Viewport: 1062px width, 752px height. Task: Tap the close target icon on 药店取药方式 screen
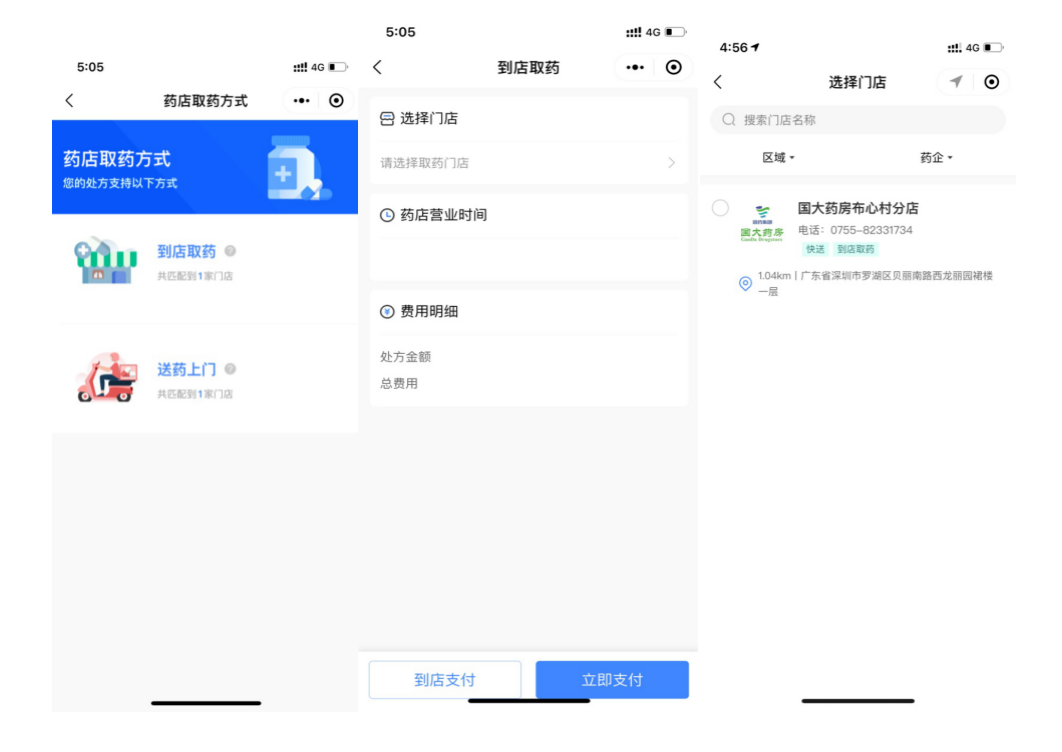[x=336, y=101]
